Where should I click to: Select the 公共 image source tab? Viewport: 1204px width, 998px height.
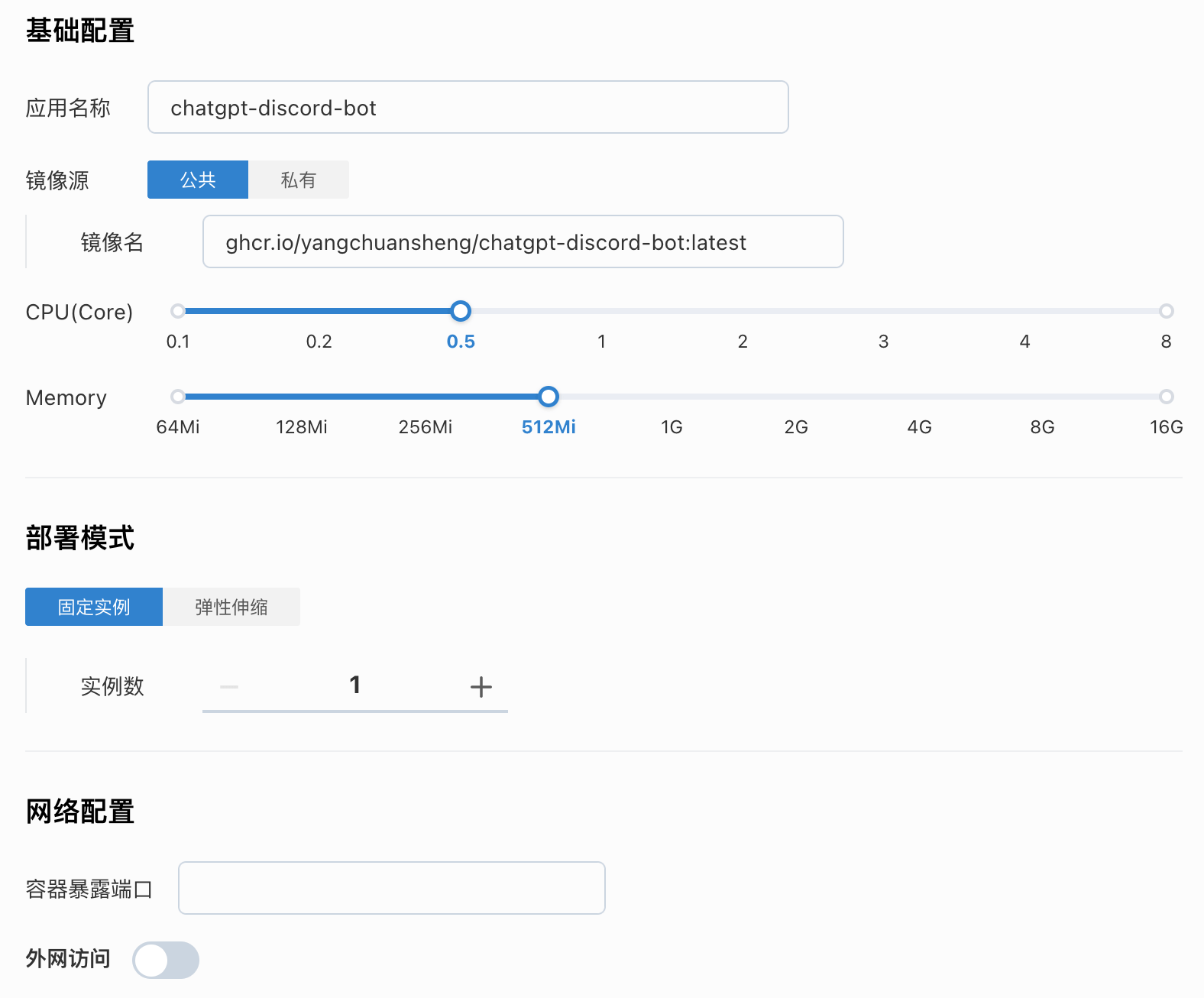coord(198,180)
